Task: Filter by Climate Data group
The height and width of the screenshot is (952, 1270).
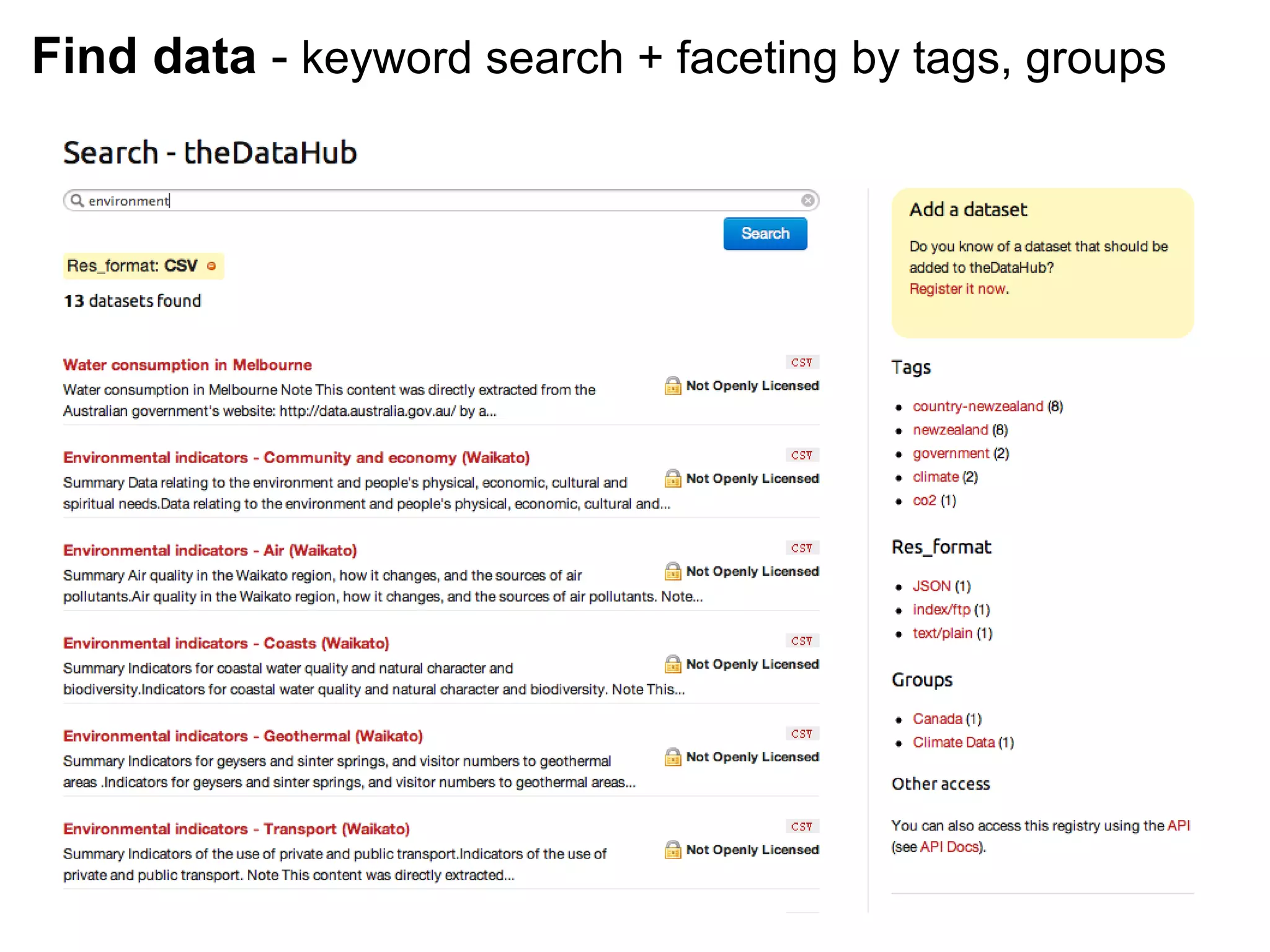Action: pyautogui.click(x=953, y=743)
